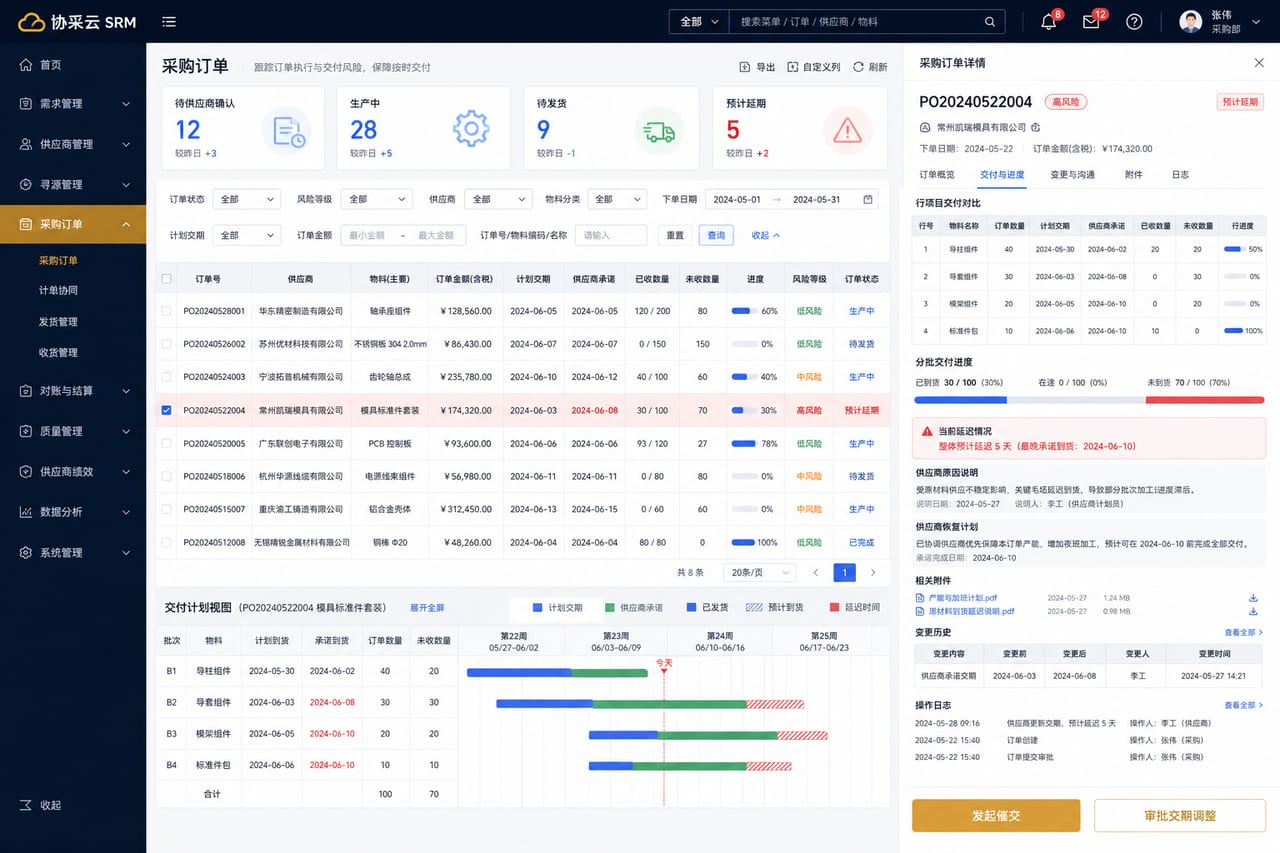Expand the 供应商管理 sidebar menu
1280x853 pixels.
(73, 144)
